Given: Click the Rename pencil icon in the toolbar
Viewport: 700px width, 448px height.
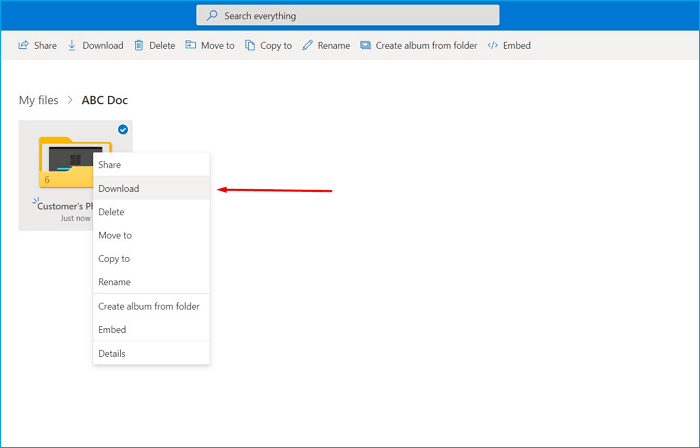Looking at the screenshot, I should click(x=308, y=46).
